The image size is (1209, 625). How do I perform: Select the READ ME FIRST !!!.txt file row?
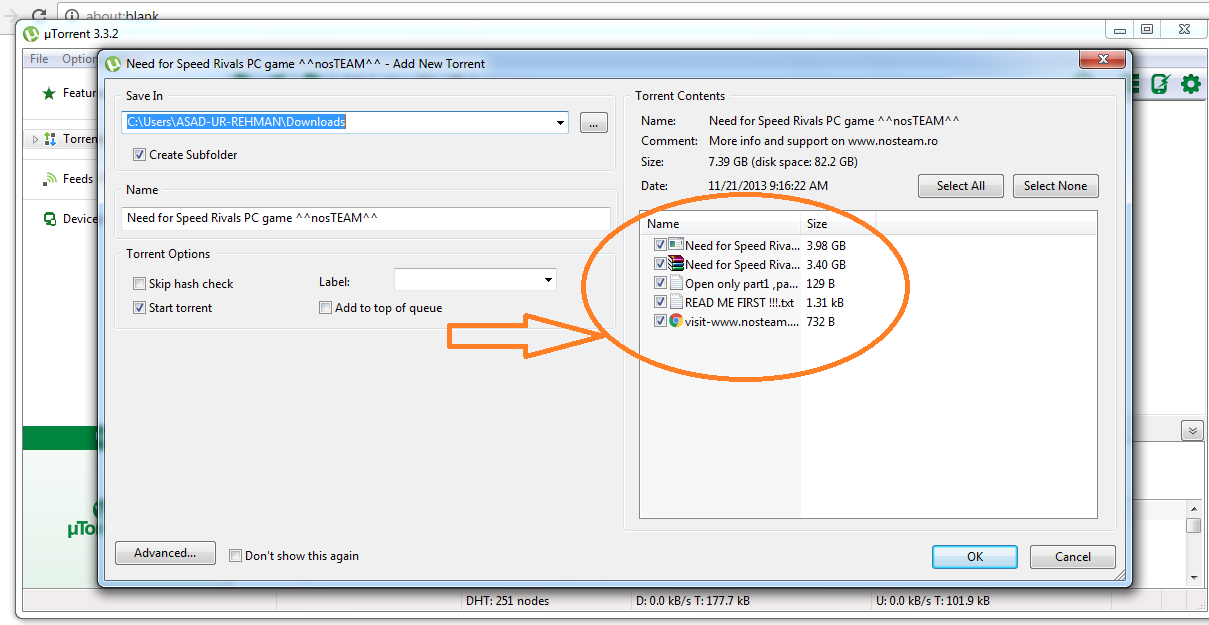point(740,302)
